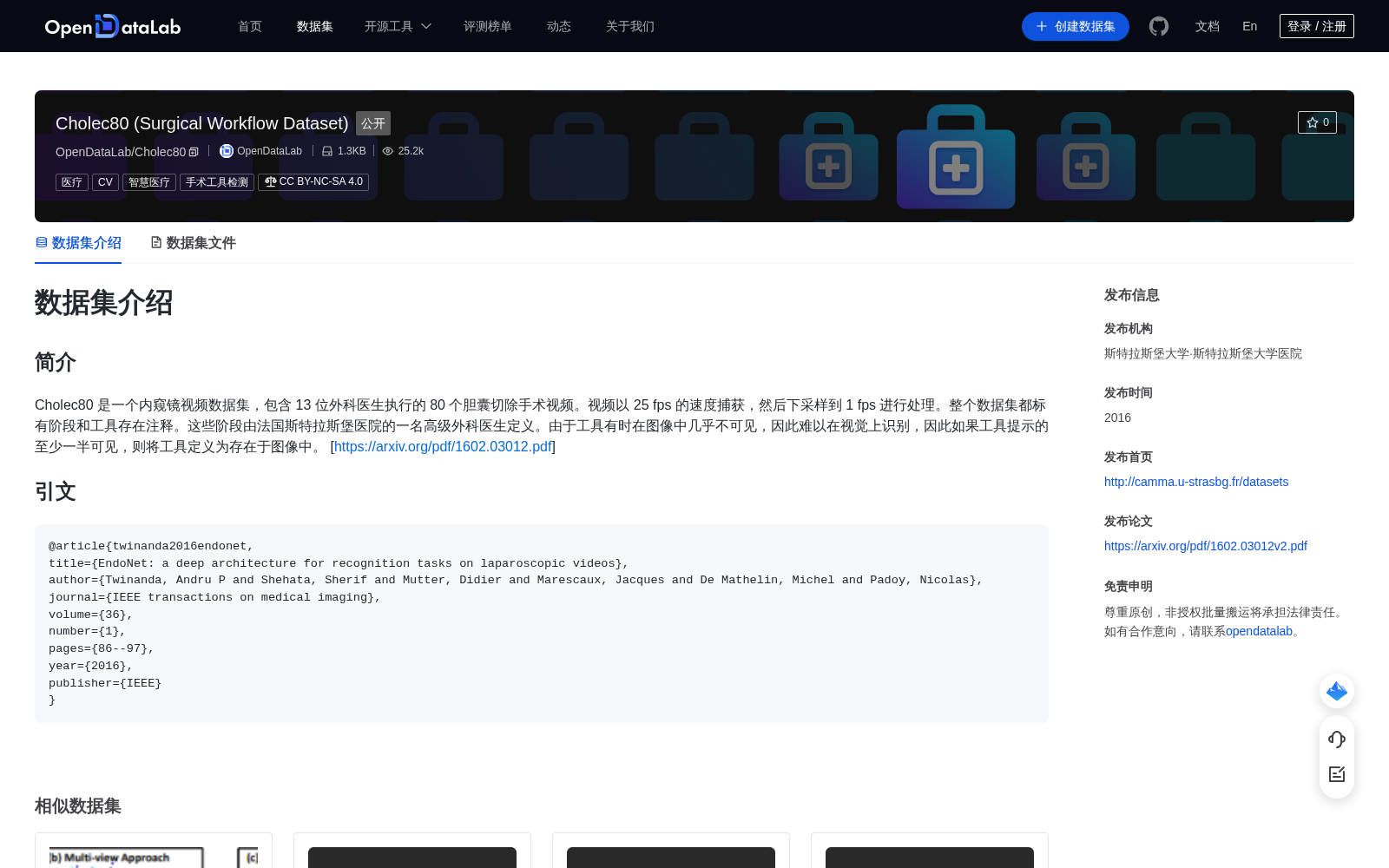This screenshot has width=1389, height=868.
Task: Click the file size disk icon 1.3KB
Action: tap(327, 151)
